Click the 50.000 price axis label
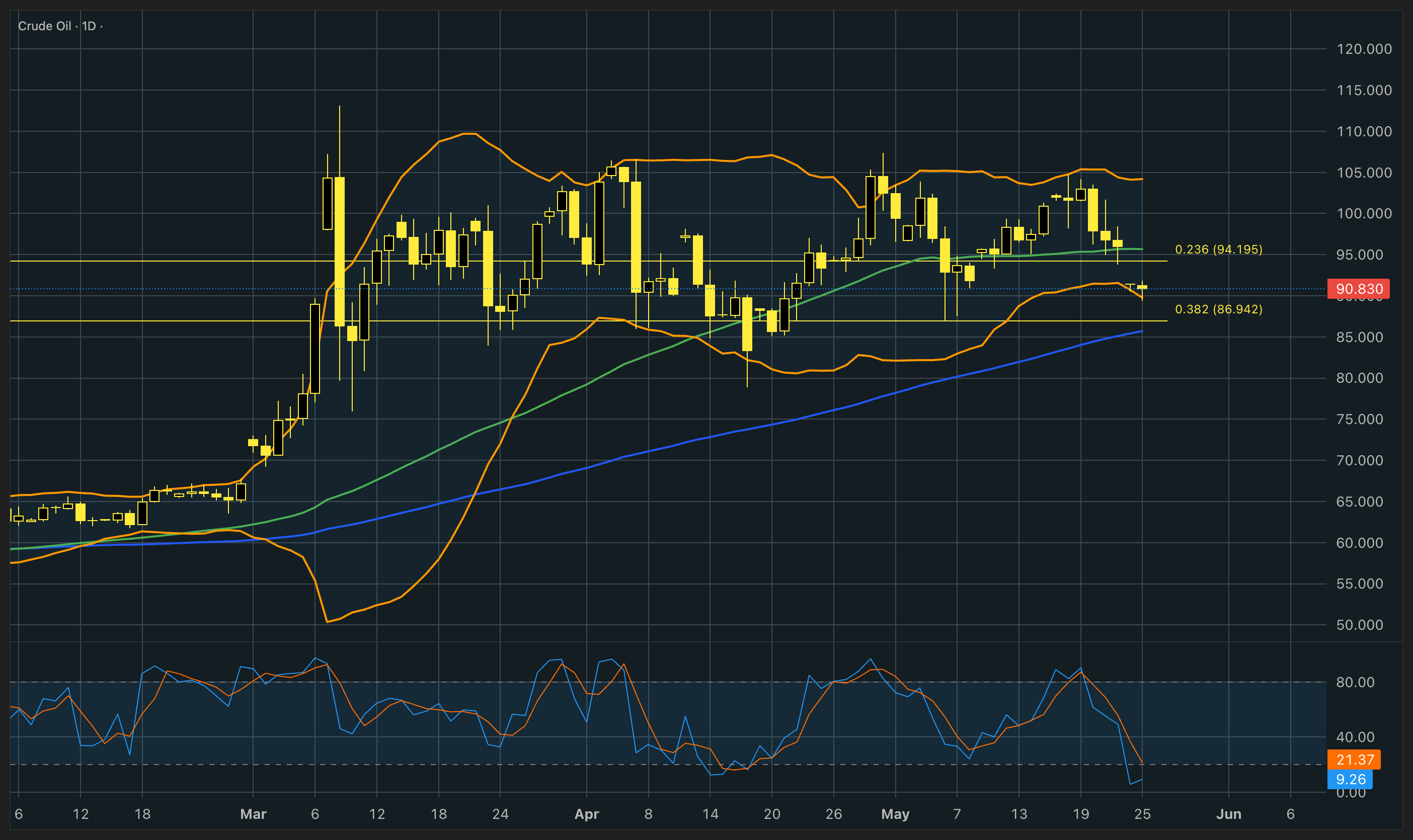The height and width of the screenshot is (840, 1413). [x=1359, y=625]
